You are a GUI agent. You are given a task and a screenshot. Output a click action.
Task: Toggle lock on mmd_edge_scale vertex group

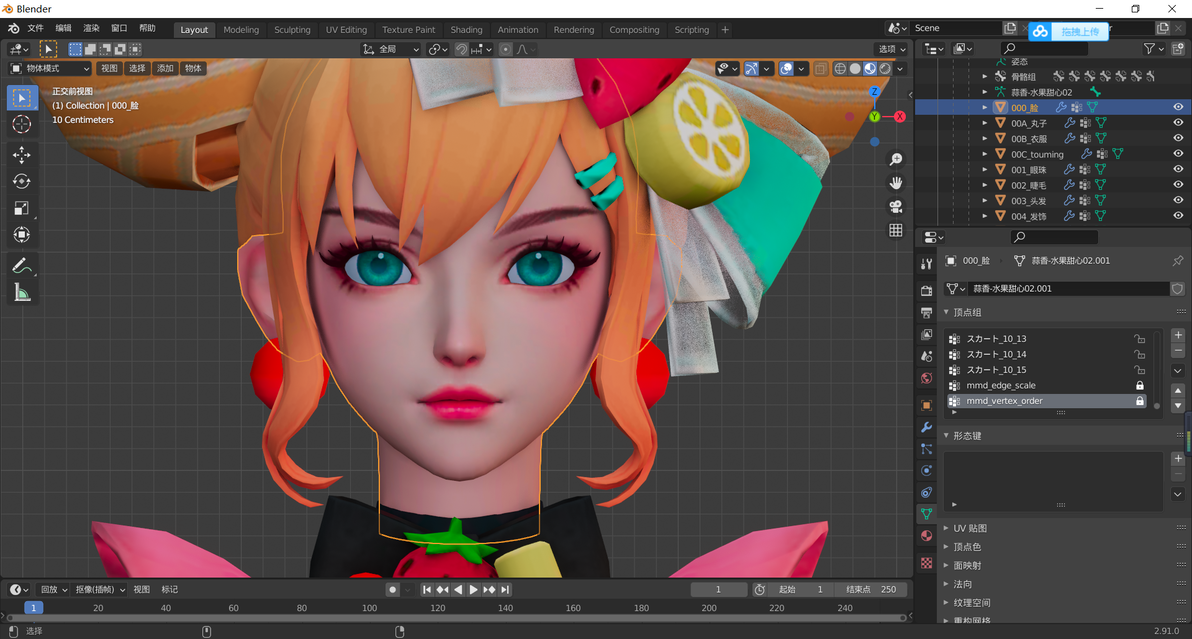(x=1140, y=385)
